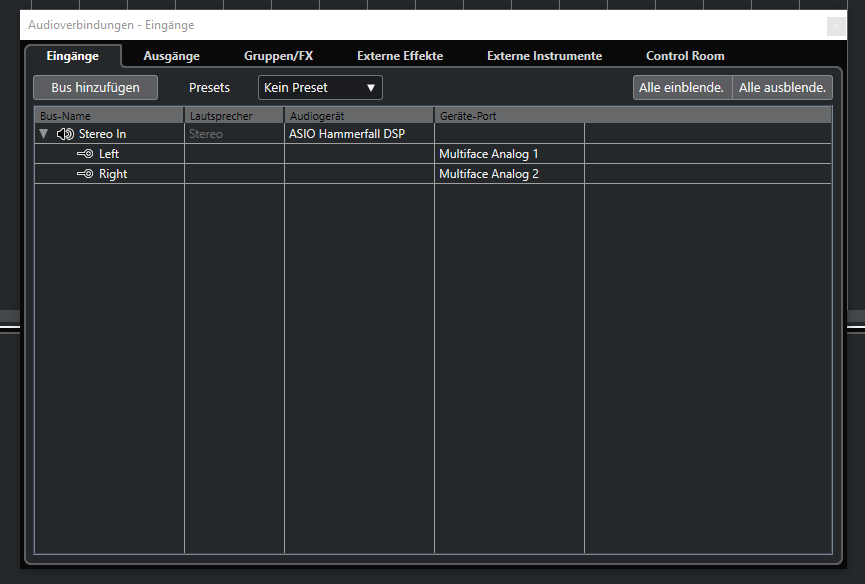Go to the Externe Effekte tab
865x584 pixels.
pyautogui.click(x=400, y=56)
